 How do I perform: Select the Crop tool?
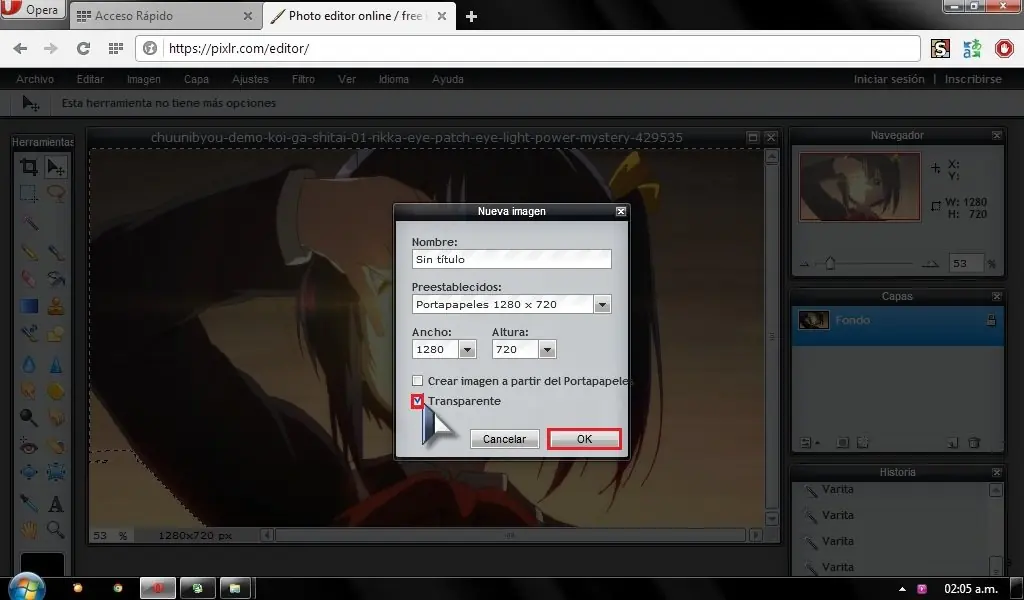pyautogui.click(x=29, y=167)
